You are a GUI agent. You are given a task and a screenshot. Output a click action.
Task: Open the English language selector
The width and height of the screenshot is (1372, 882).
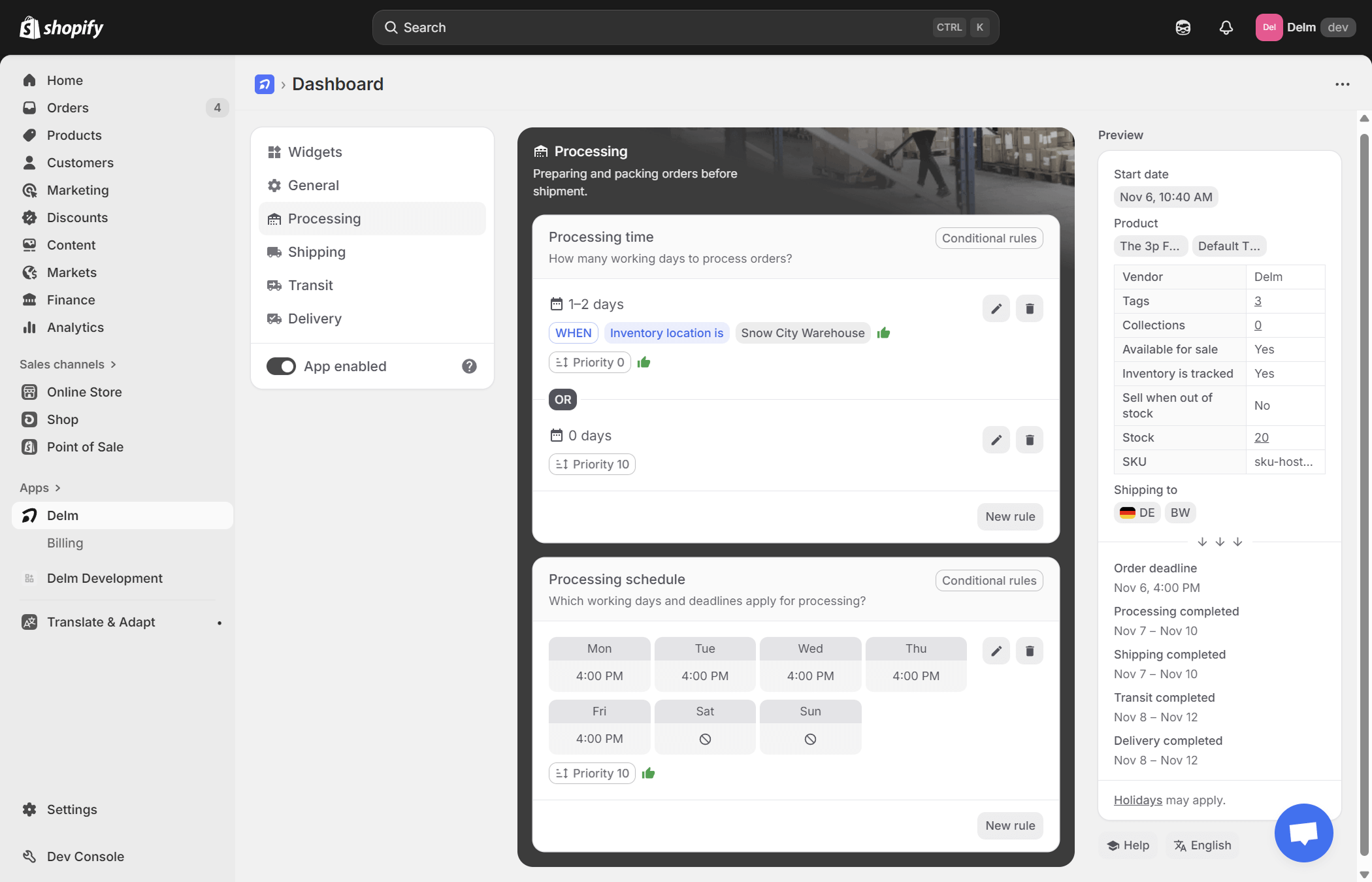point(1202,845)
